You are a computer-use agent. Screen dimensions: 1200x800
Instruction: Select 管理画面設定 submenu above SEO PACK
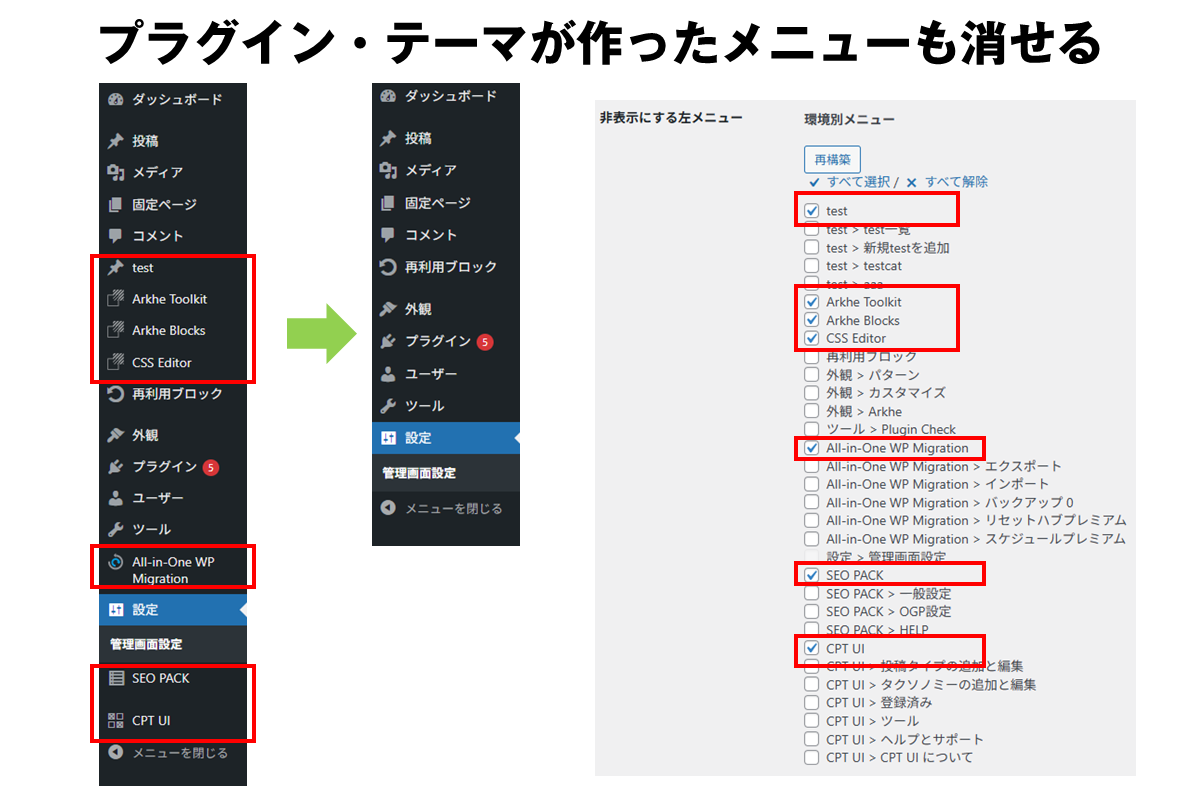pos(146,644)
